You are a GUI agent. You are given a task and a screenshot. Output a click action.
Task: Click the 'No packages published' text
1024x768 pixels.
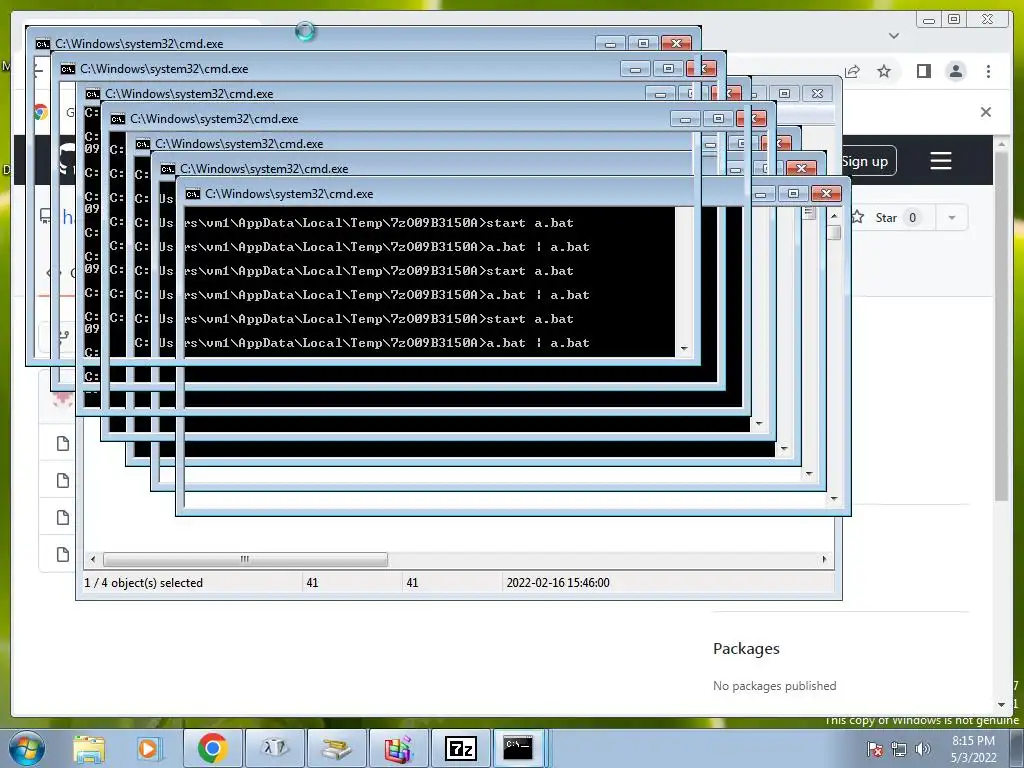(x=775, y=686)
